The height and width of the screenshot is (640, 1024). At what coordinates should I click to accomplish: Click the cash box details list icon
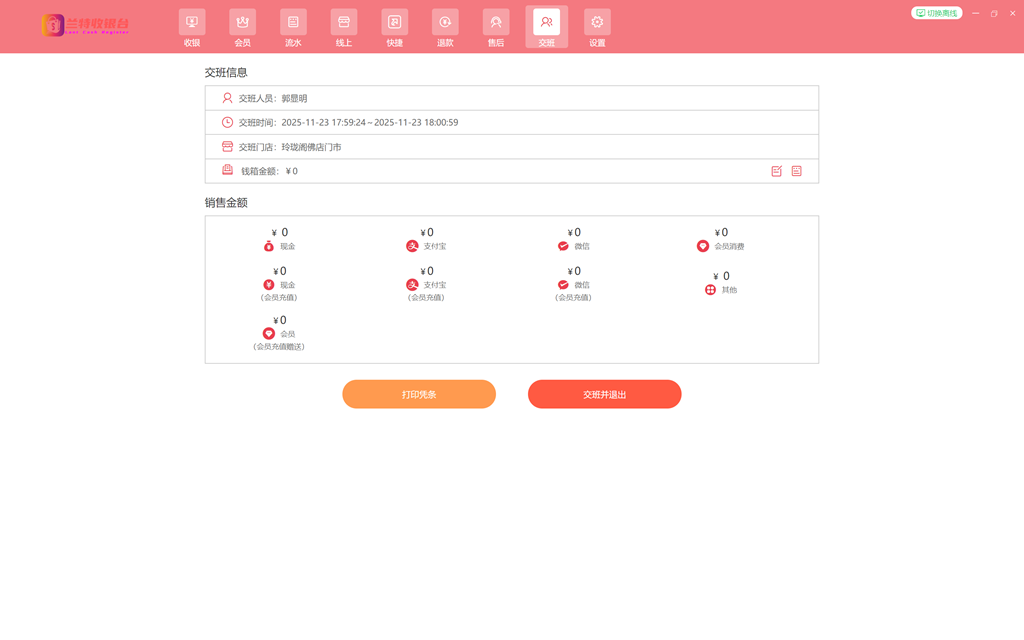point(797,171)
